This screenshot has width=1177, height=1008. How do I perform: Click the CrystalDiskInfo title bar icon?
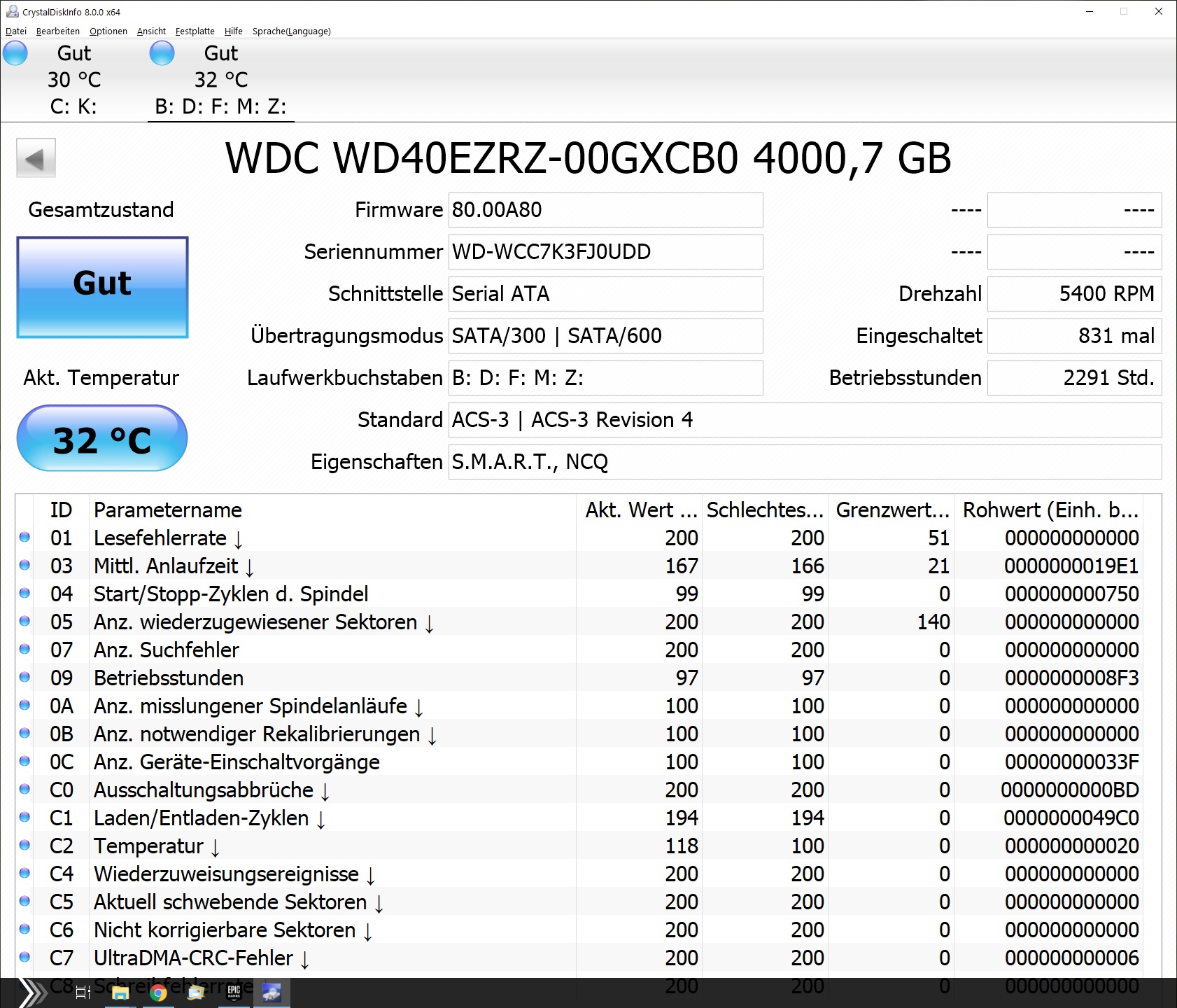pyautogui.click(x=13, y=11)
